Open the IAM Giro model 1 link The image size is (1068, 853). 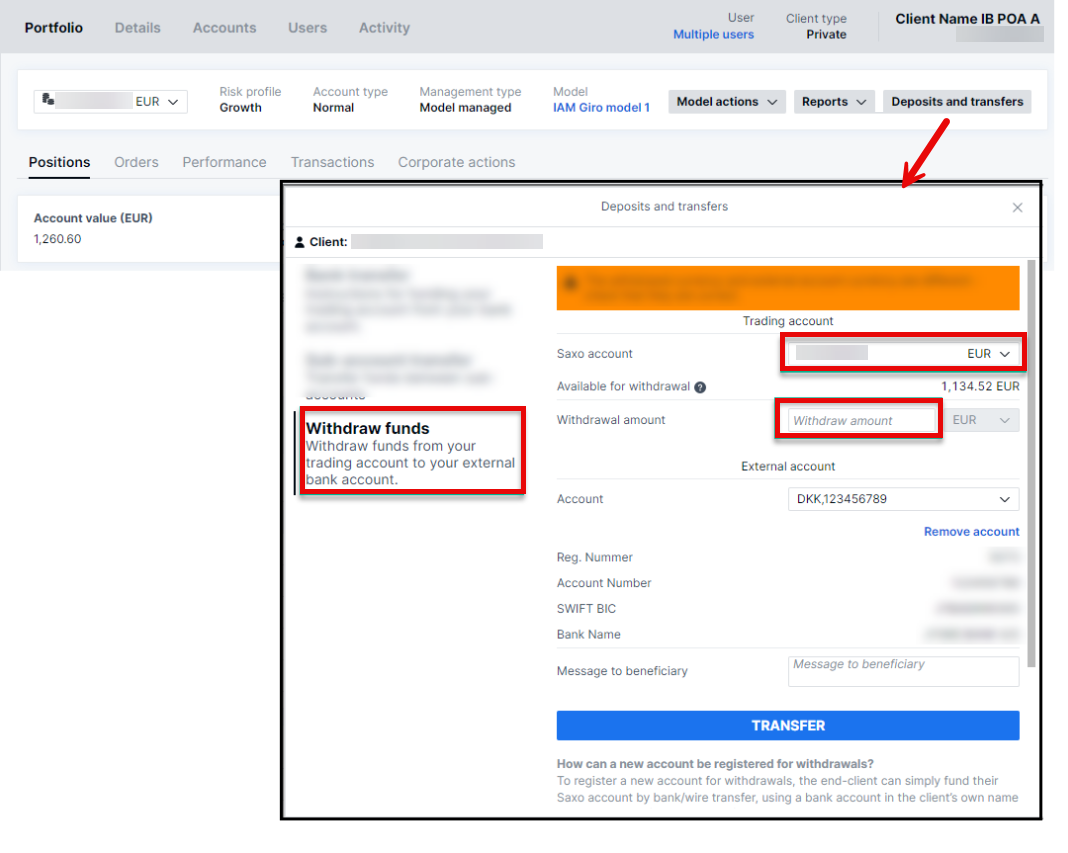pos(601,108)
